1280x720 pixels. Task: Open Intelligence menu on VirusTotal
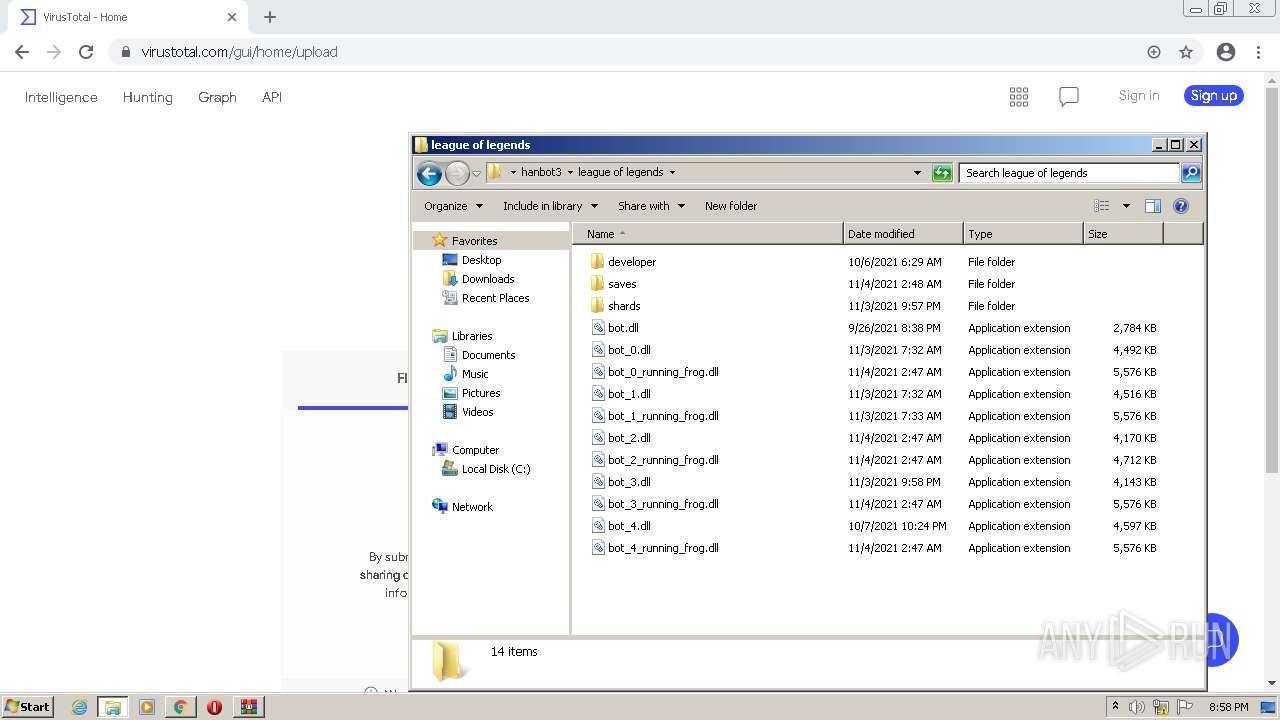click(x=61, y=97)
